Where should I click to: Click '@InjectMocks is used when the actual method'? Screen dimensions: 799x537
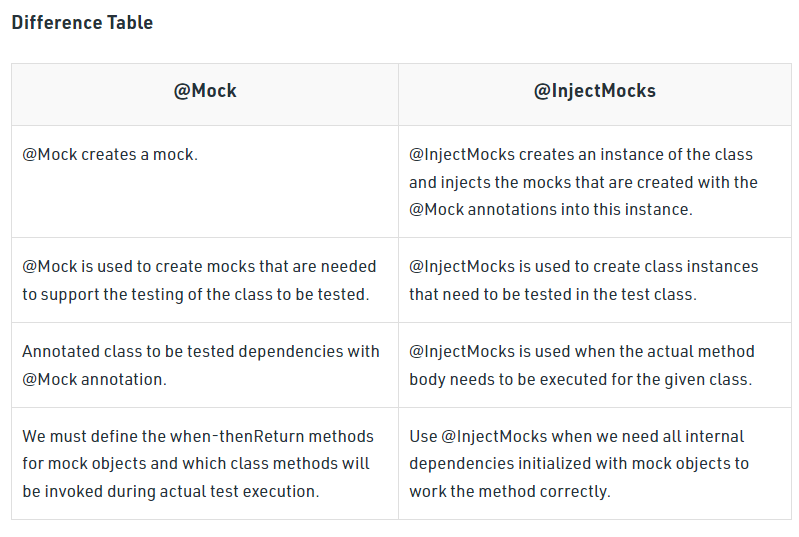tap(581, 352)
